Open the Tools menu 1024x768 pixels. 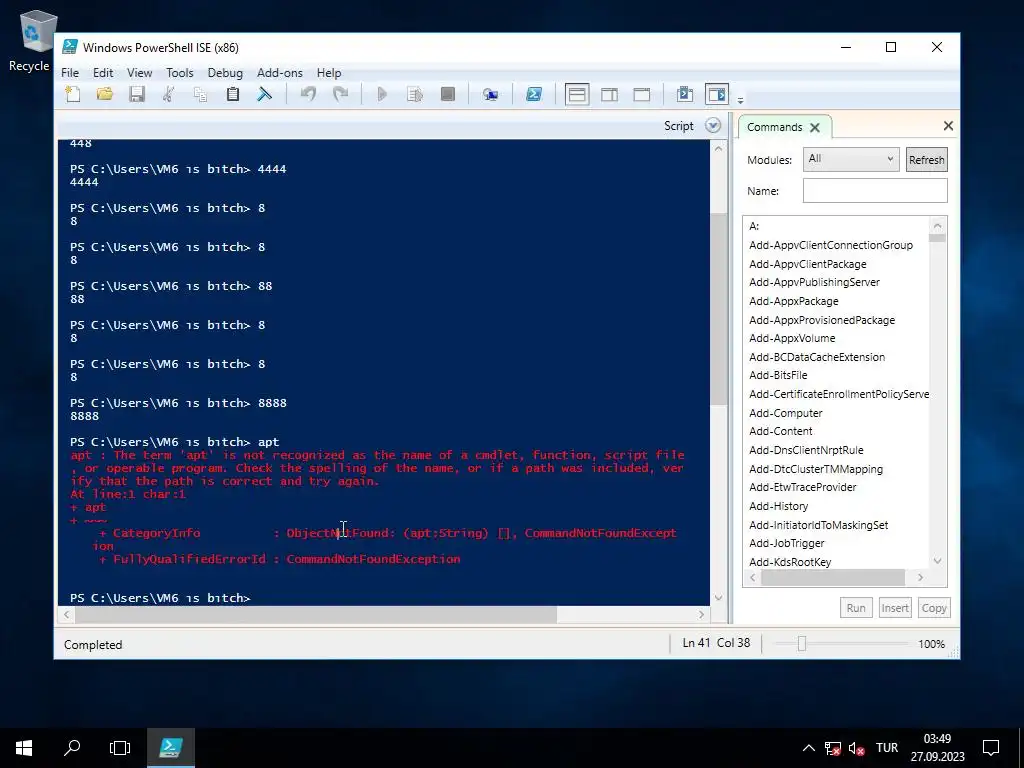pos(180,72)
